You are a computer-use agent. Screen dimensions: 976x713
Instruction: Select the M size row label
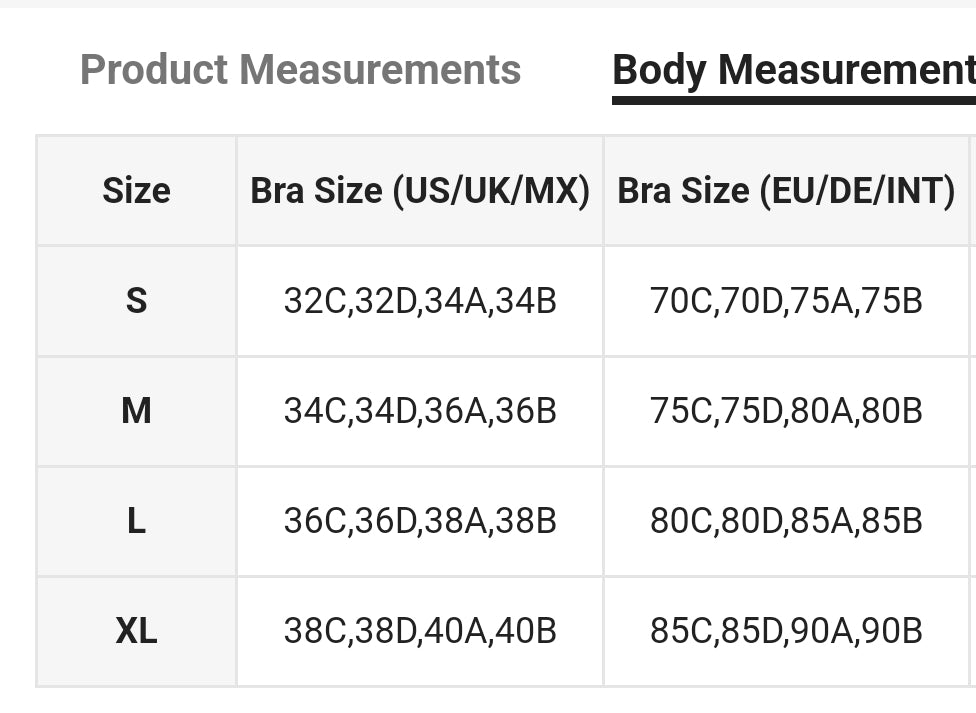point(136,410)
